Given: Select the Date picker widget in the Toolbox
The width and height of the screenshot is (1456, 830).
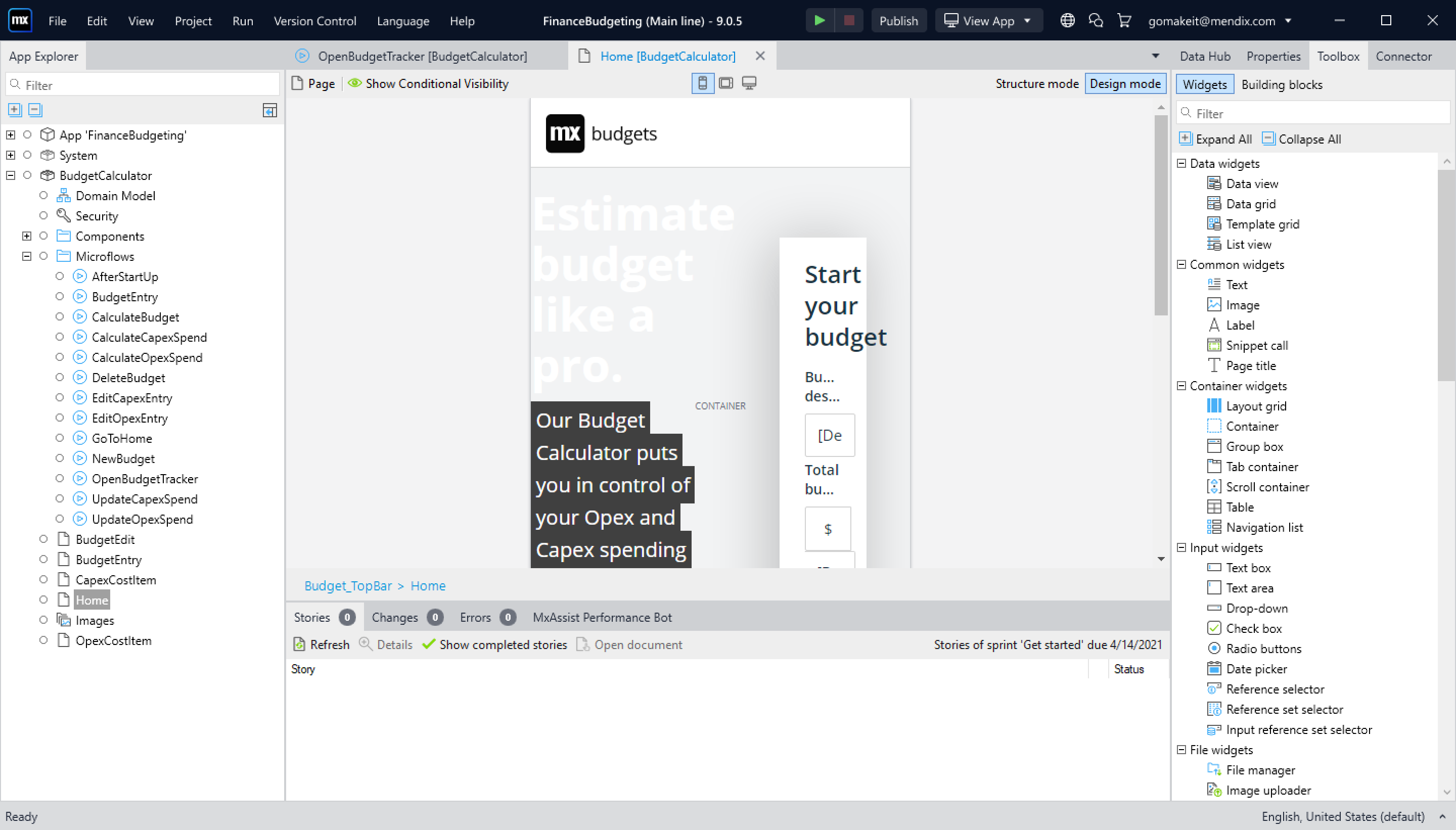Looking at the screenshot, I should [1256, 669].
